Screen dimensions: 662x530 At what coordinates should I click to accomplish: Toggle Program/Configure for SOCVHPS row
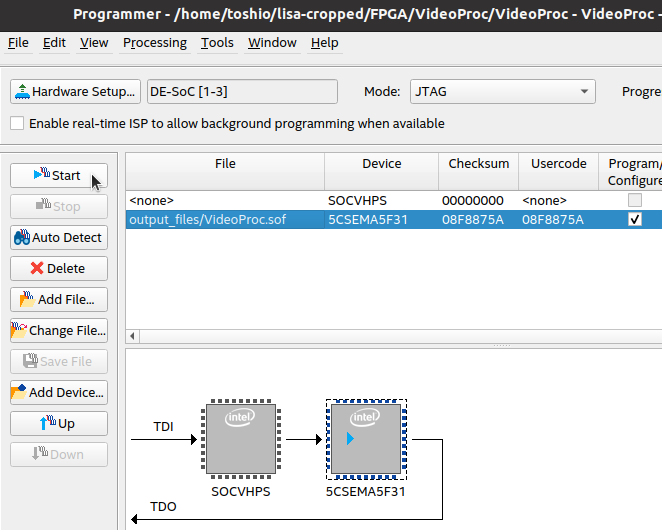coord(635,200)
